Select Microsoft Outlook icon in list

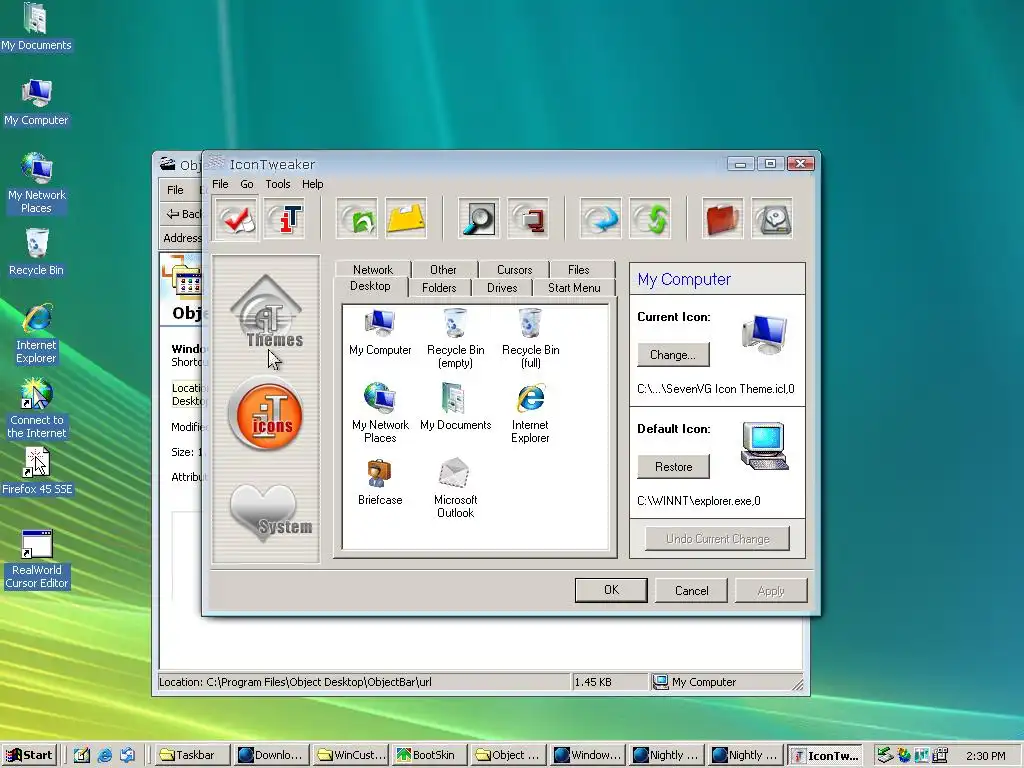point(455,488)
